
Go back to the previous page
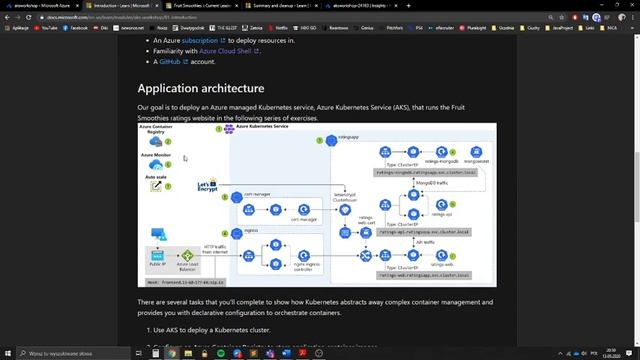7,17
